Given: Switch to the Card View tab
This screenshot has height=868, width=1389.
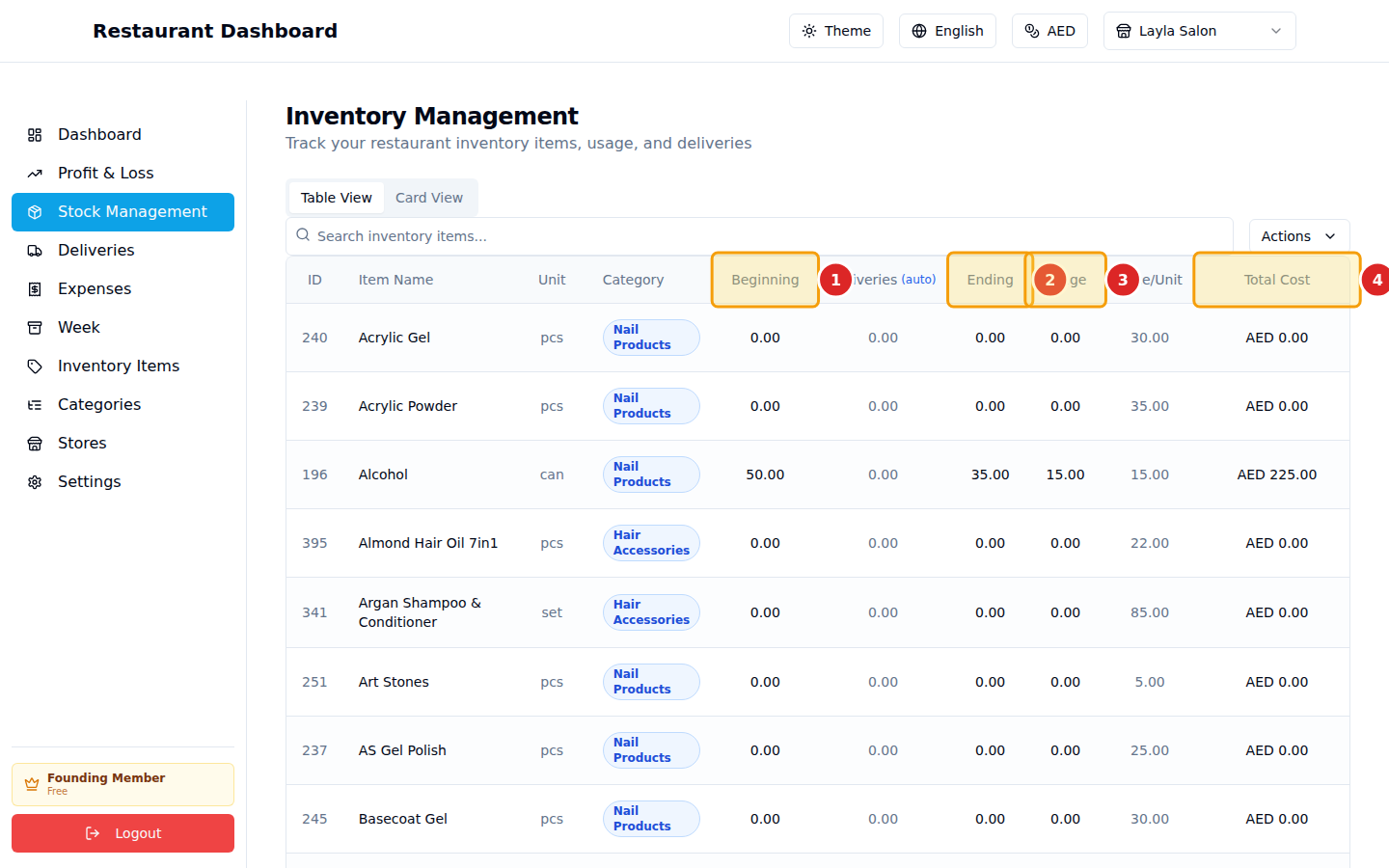Looking at the screenshot, I should pos(428,197).
